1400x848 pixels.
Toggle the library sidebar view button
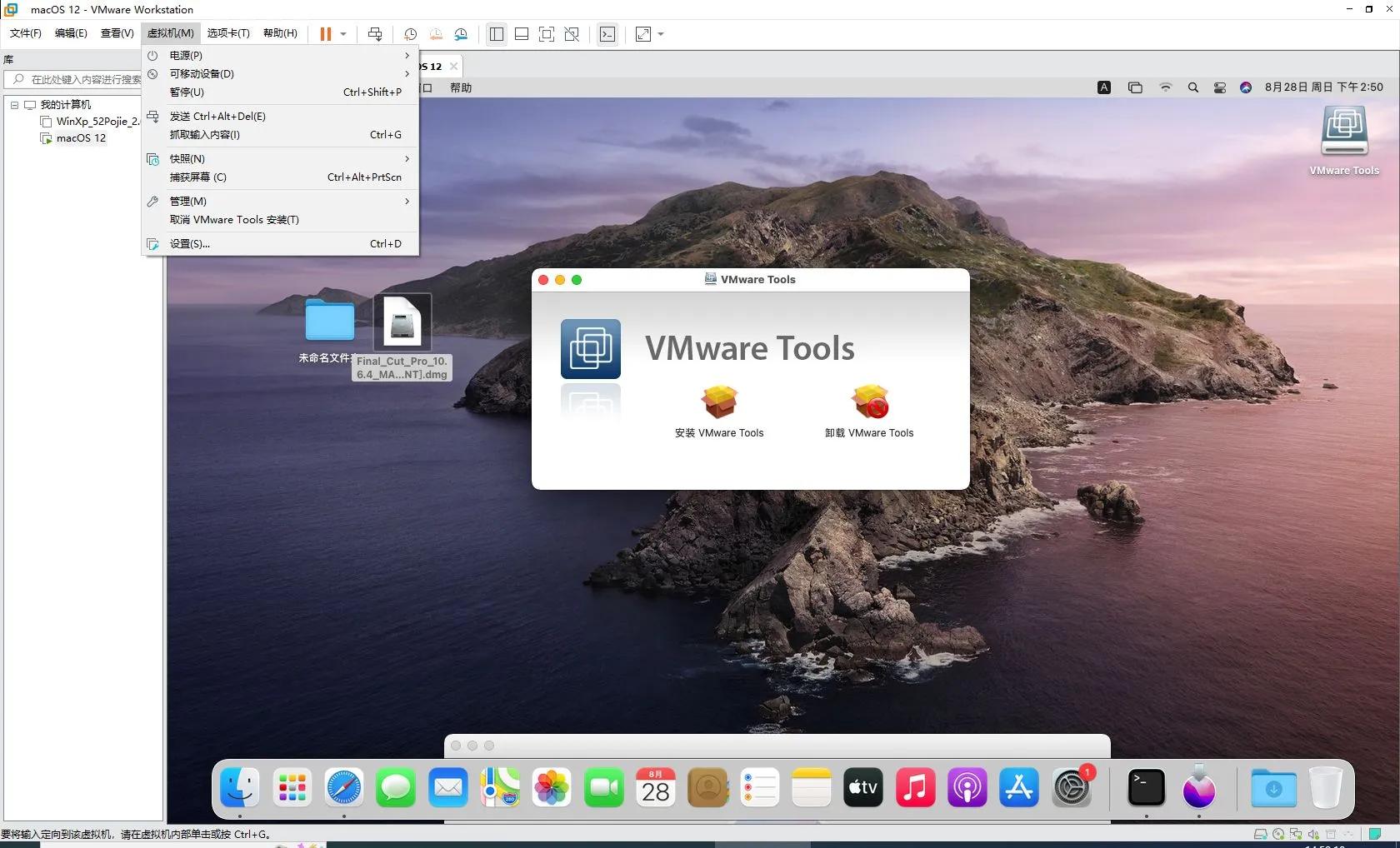click(497, 34)
